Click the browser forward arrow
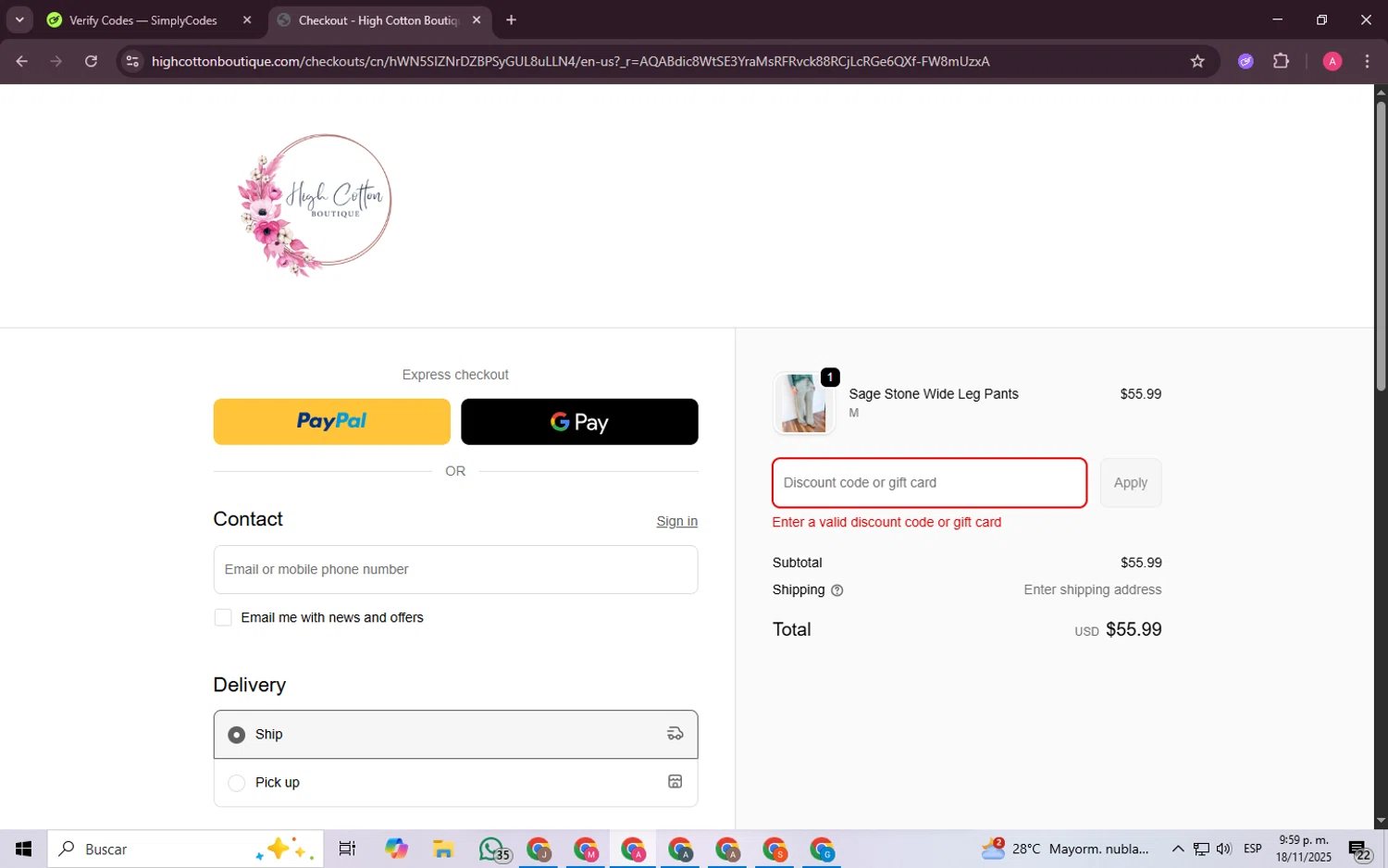 pos(56,61)
